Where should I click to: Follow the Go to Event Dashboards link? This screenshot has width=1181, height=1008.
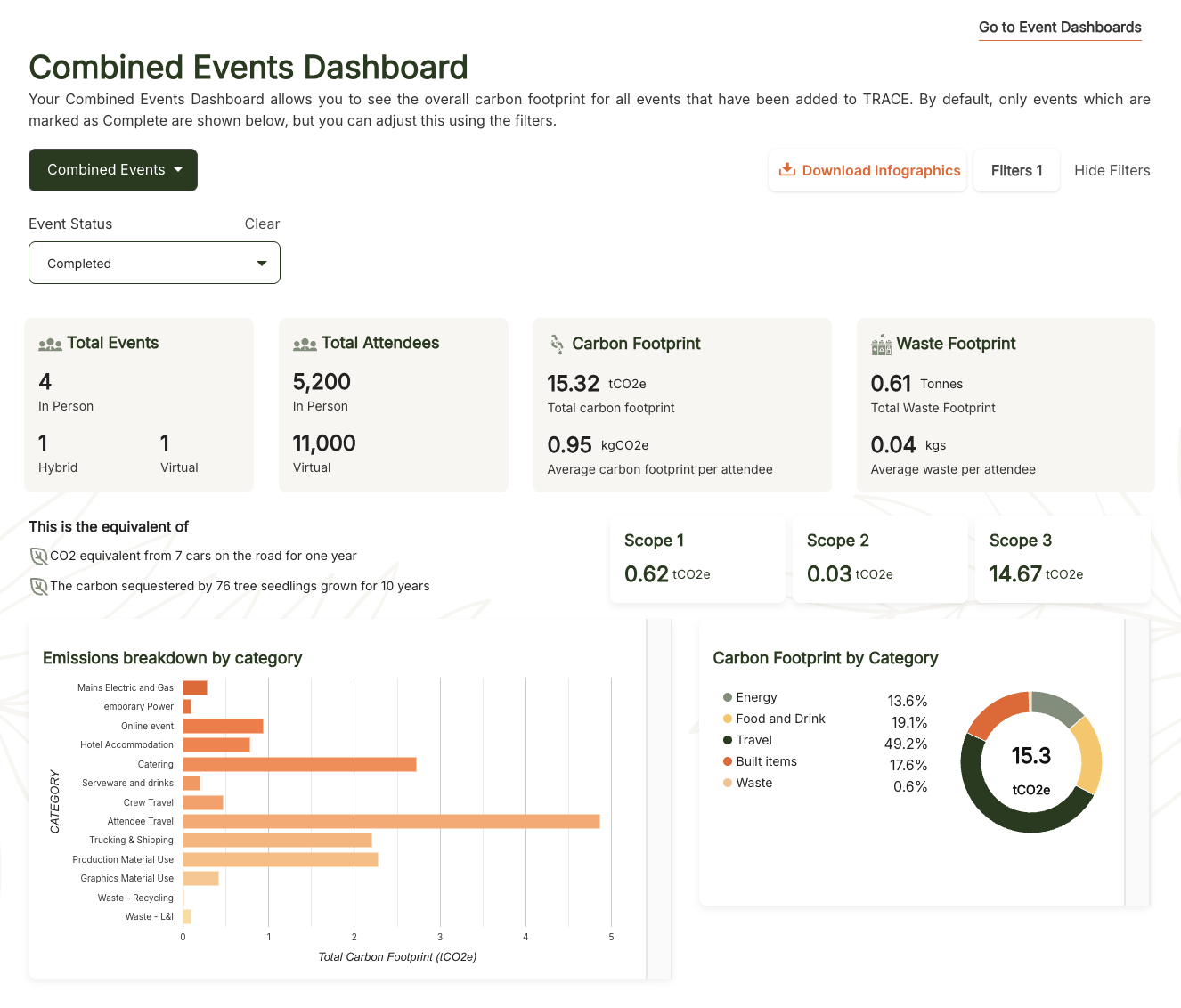pos(1059,28)
